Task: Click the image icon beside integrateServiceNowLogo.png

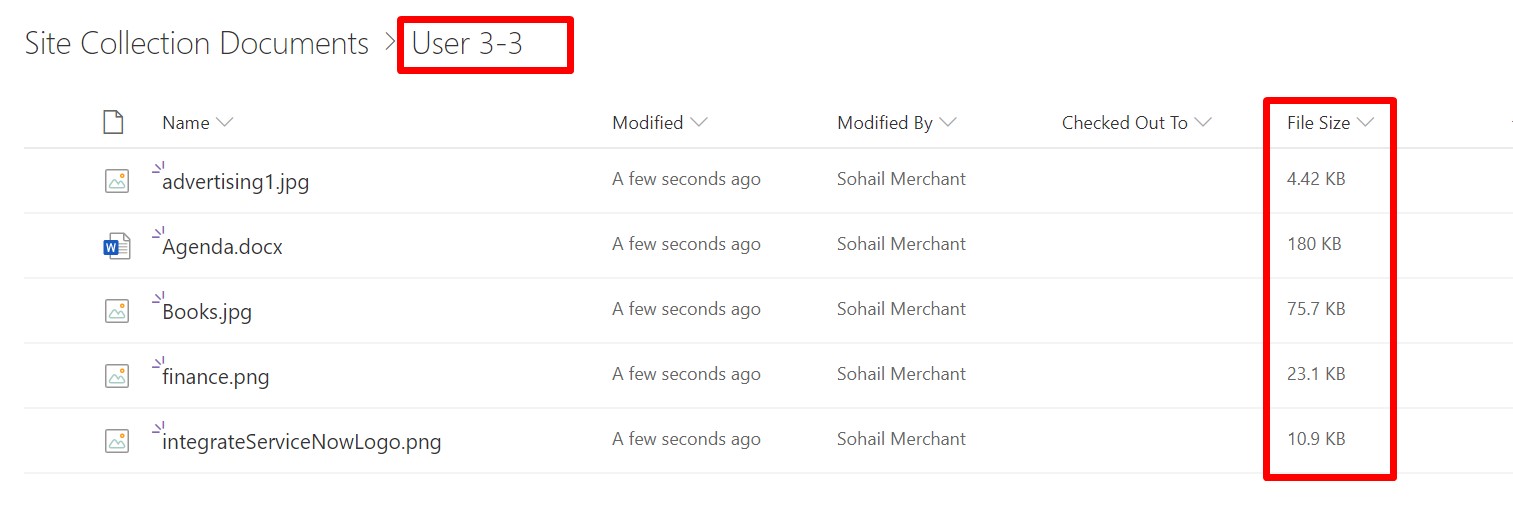Action: 117,441
